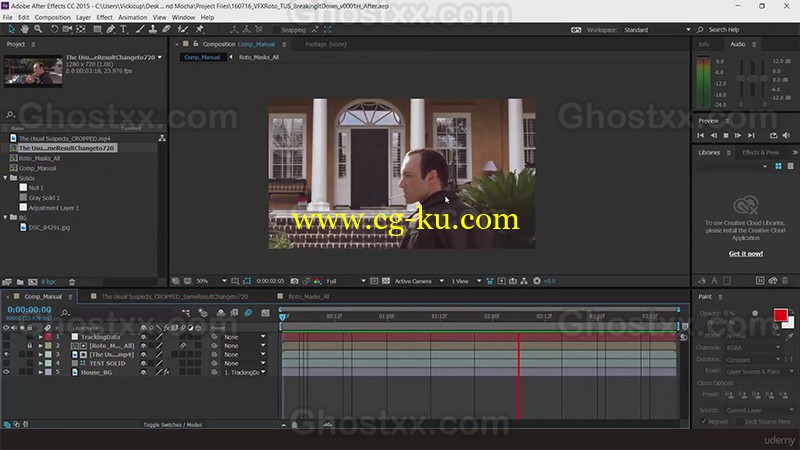
Task: Select the Pen tool
Action: point(110,30)
